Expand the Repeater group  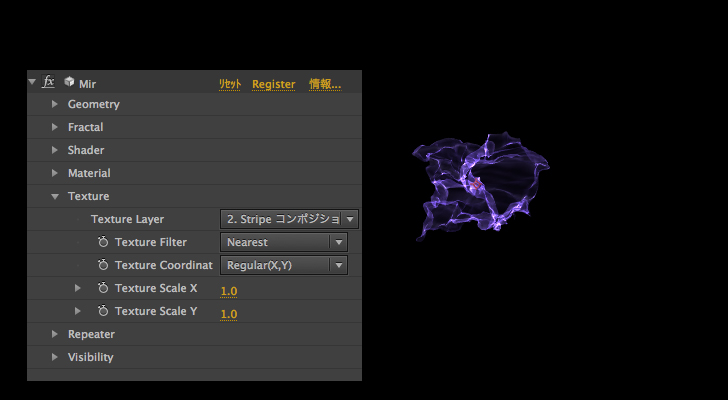click(x=55, y=334)
